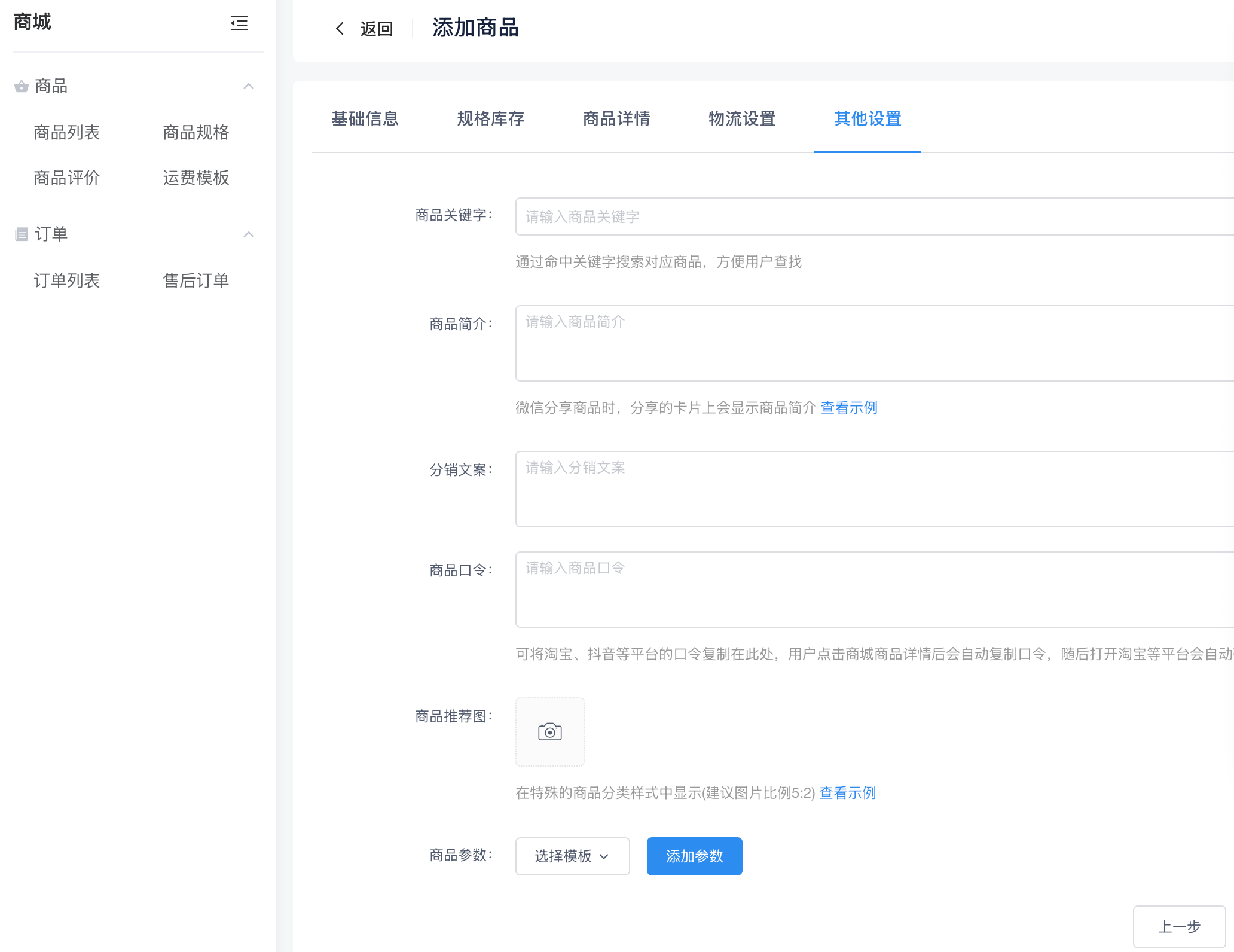
Task: Open 查看示例 link for 商品简介
Action: 848,408
